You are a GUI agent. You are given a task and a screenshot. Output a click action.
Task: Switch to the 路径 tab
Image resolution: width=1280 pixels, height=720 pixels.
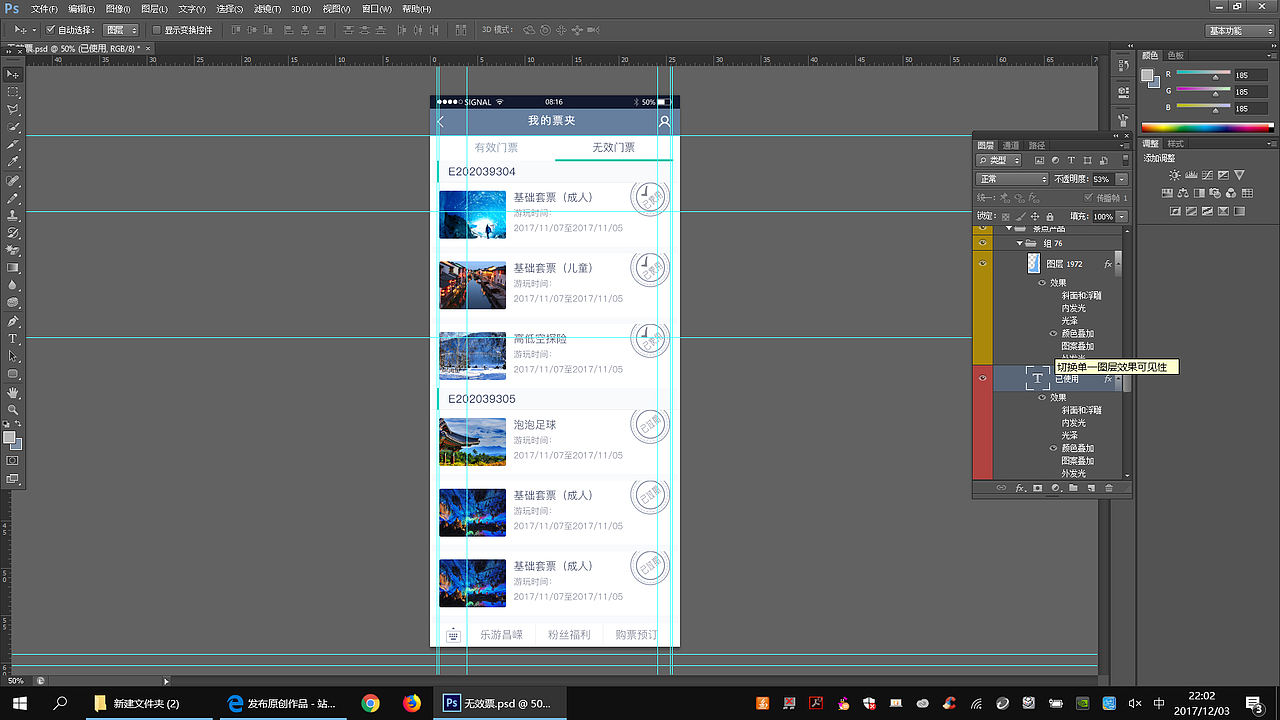pyautogui.click(x=1036, y=145)
